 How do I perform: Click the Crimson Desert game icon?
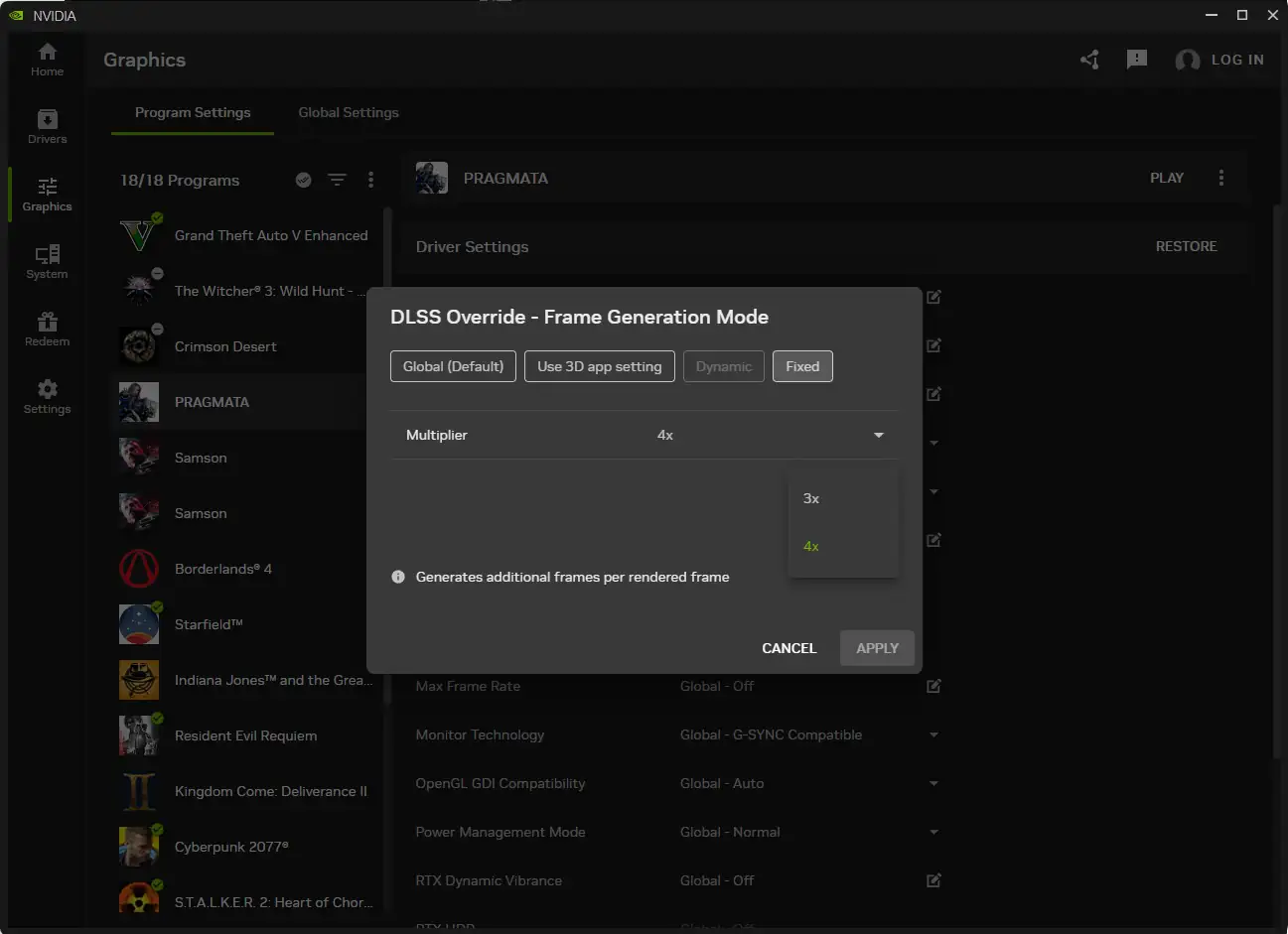[139, 346]
